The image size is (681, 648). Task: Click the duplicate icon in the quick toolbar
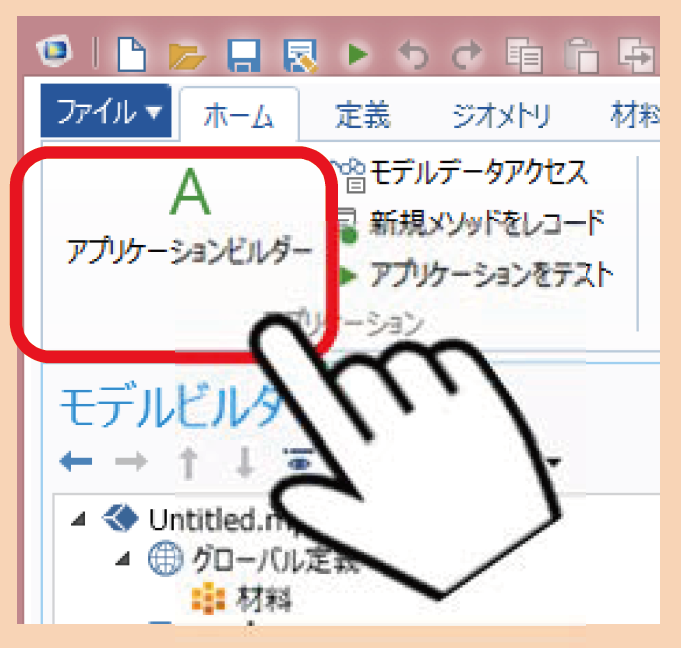[637, 55]
